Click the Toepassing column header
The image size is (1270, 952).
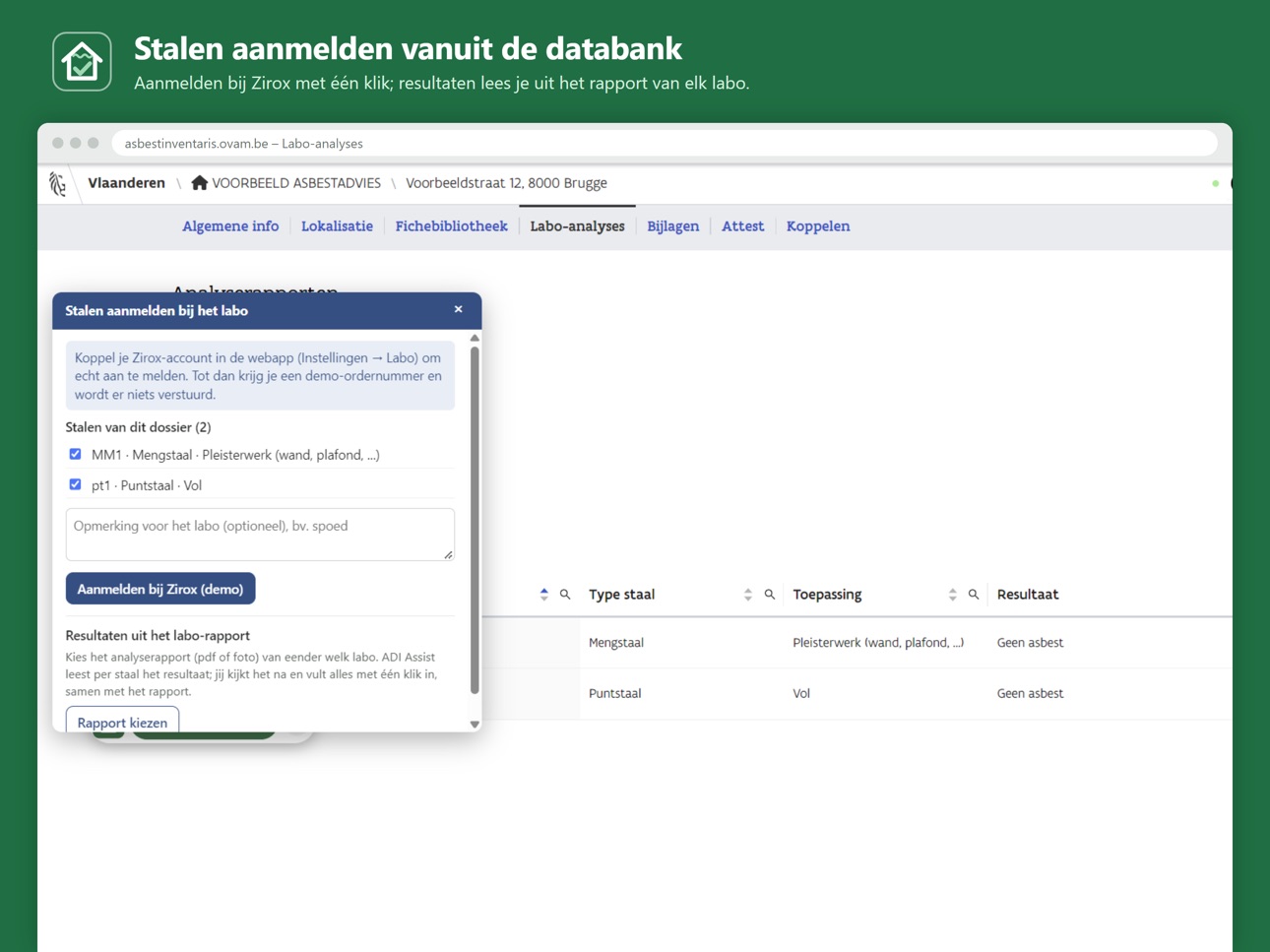(x=827, y=595)
